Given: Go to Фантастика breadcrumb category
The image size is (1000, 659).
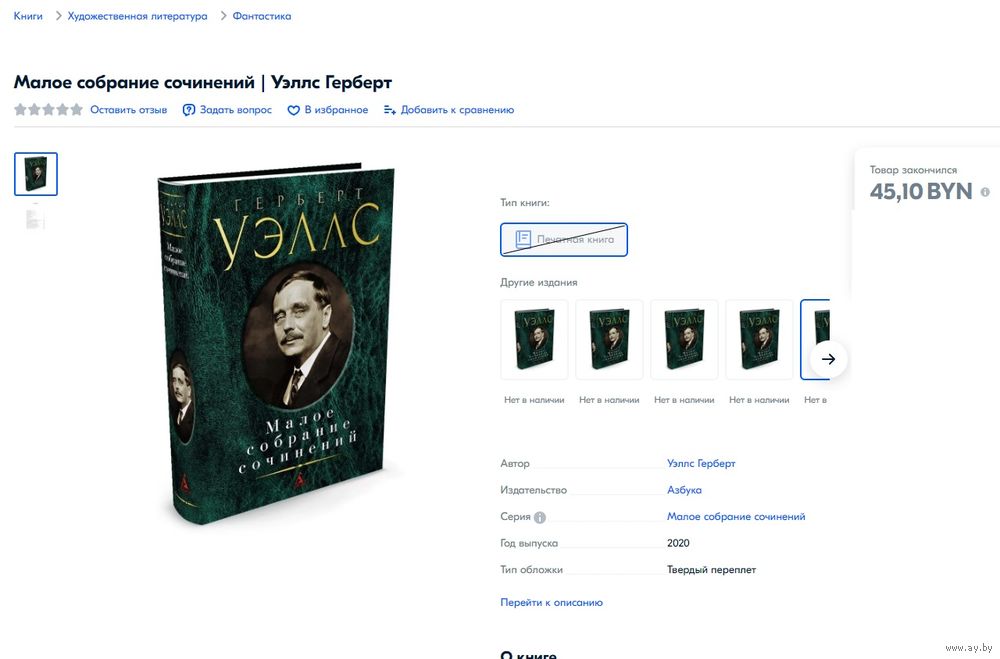Looking at the screenshot, I should point(262,16).
